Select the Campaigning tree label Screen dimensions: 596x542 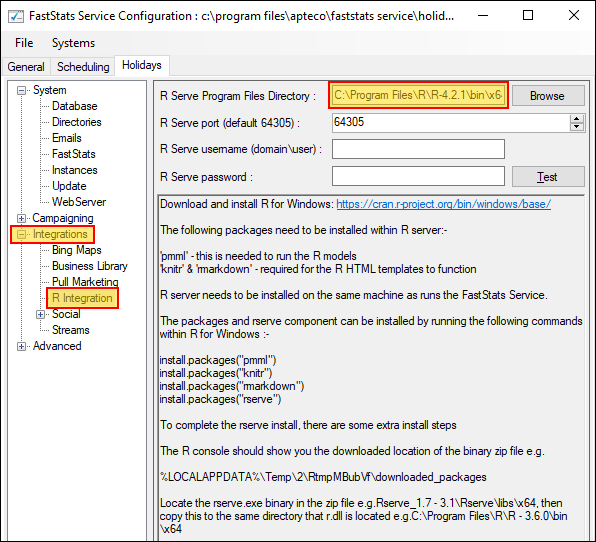(x=63, y=218)
